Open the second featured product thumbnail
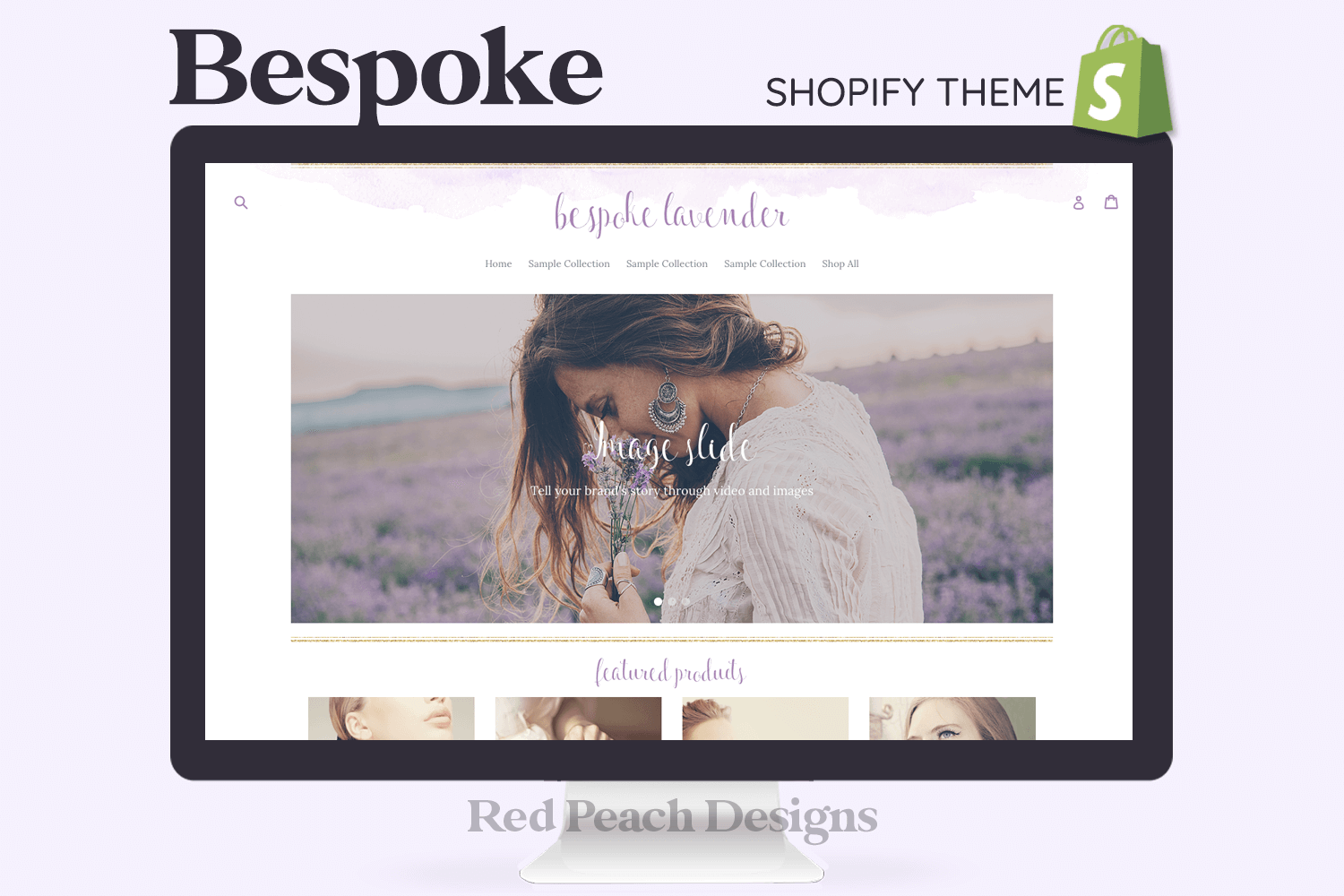Screen dimensions: 1344x896 click(578, 719)
